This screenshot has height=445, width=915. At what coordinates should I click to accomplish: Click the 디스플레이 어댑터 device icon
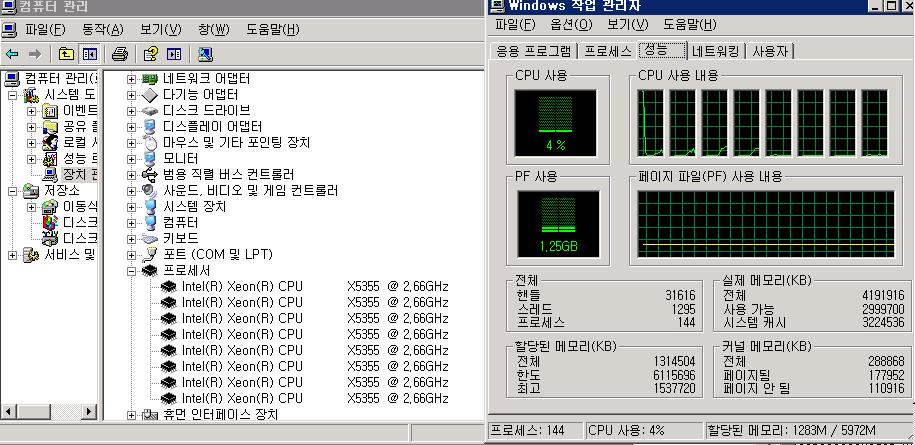[150, 127]
